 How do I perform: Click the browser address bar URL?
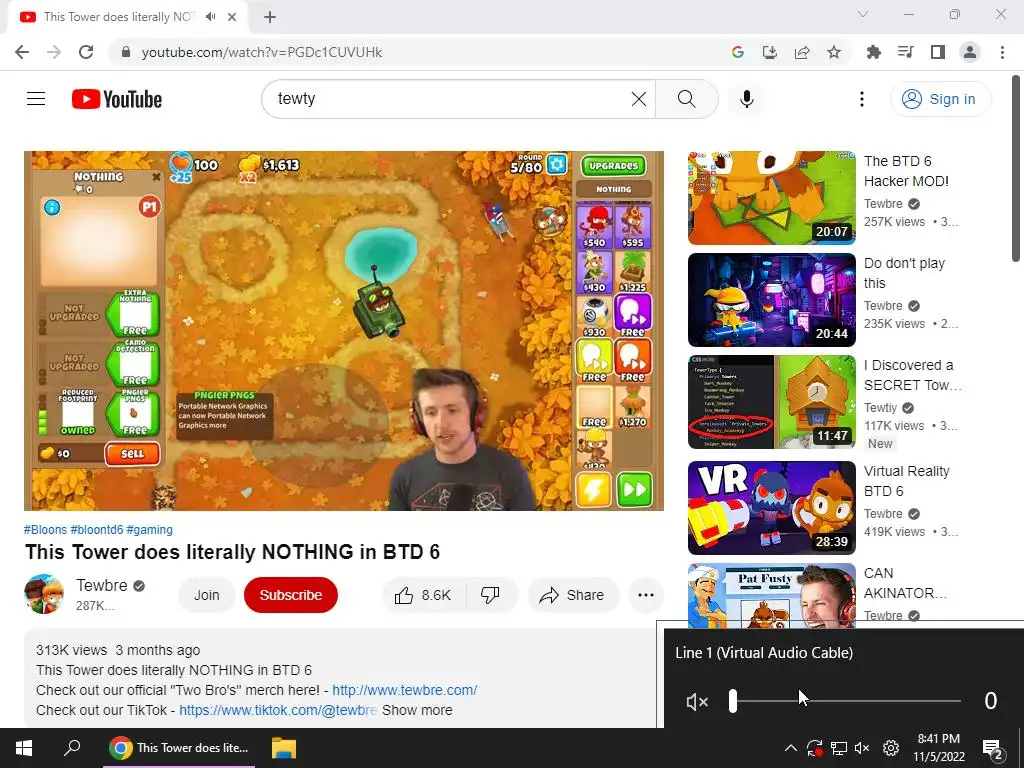(262, 52)
